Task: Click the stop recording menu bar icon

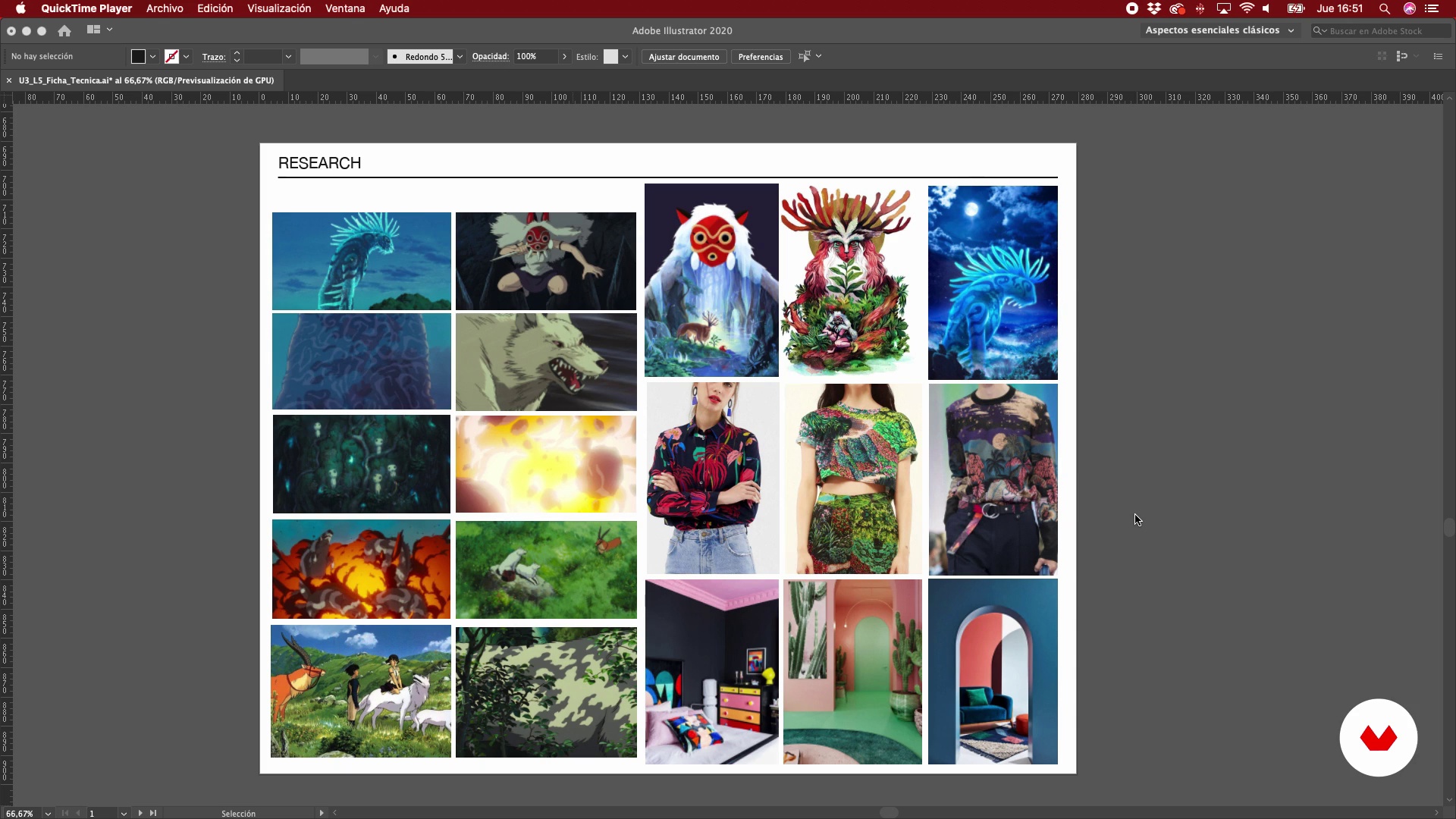Action: tap(1132, 8)
